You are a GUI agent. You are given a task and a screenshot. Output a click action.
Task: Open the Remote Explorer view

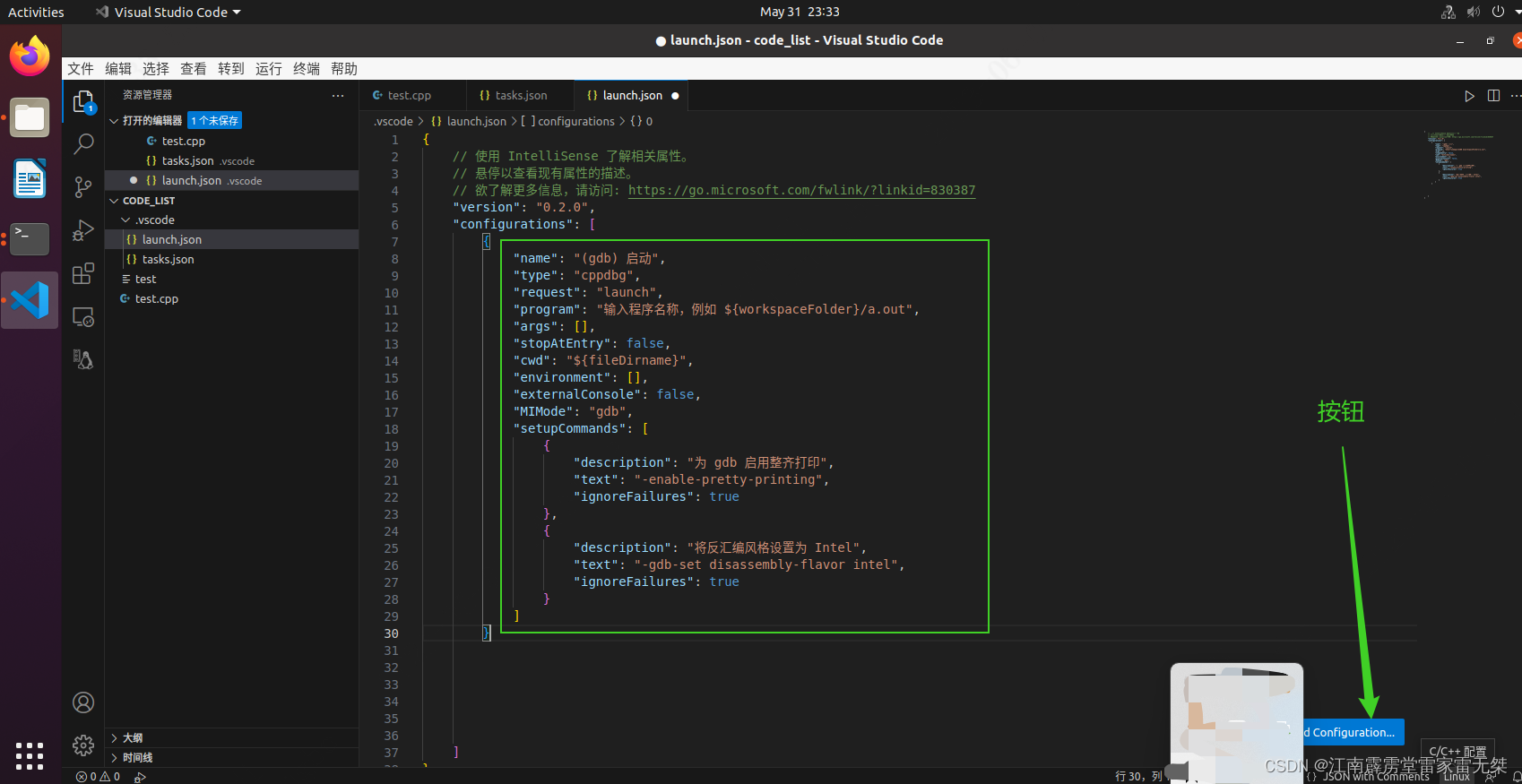pos(83,317)
